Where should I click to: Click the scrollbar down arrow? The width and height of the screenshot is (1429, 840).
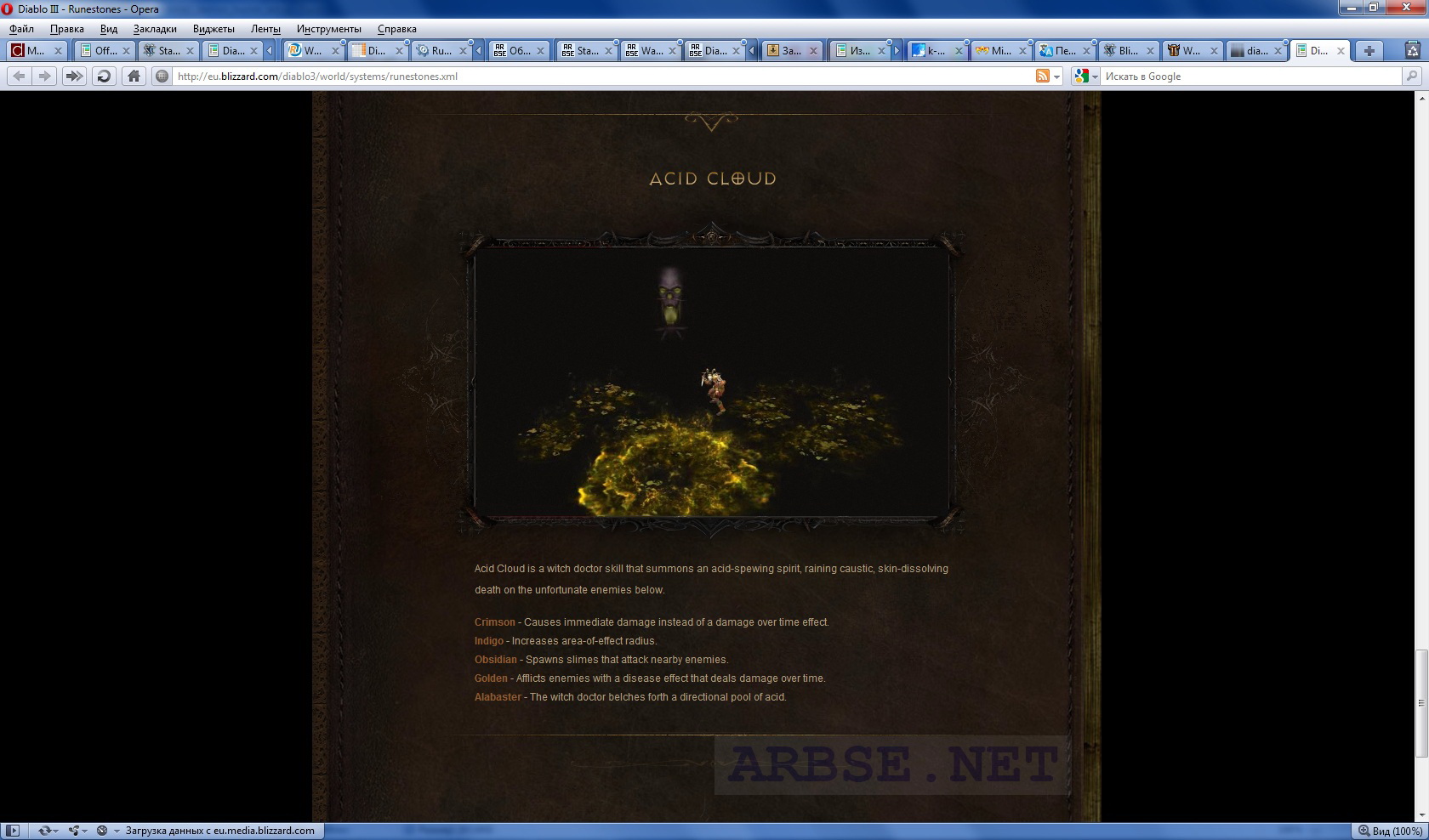click(x=1421, y=816)
